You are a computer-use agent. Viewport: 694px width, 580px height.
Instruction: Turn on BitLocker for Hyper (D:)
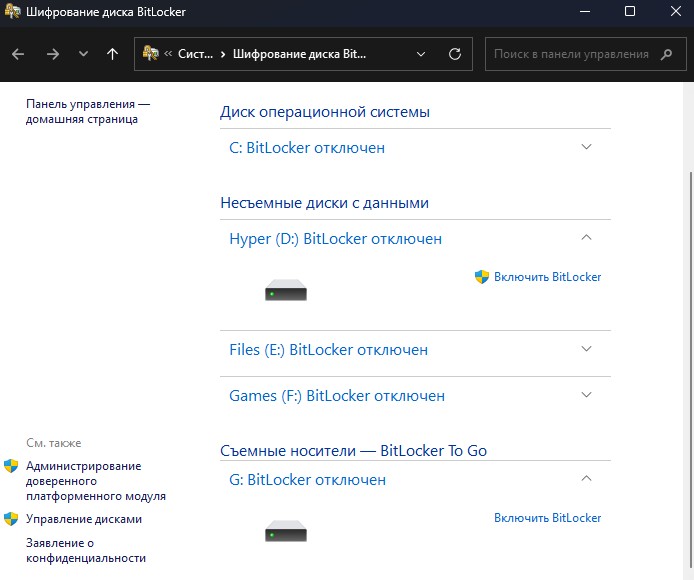click(x=547, y=277)
